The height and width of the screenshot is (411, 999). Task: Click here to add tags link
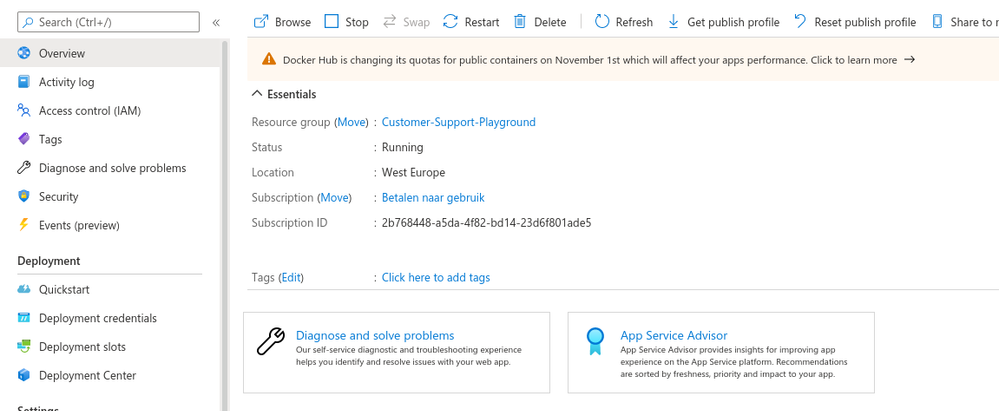(x=435, y=277)
